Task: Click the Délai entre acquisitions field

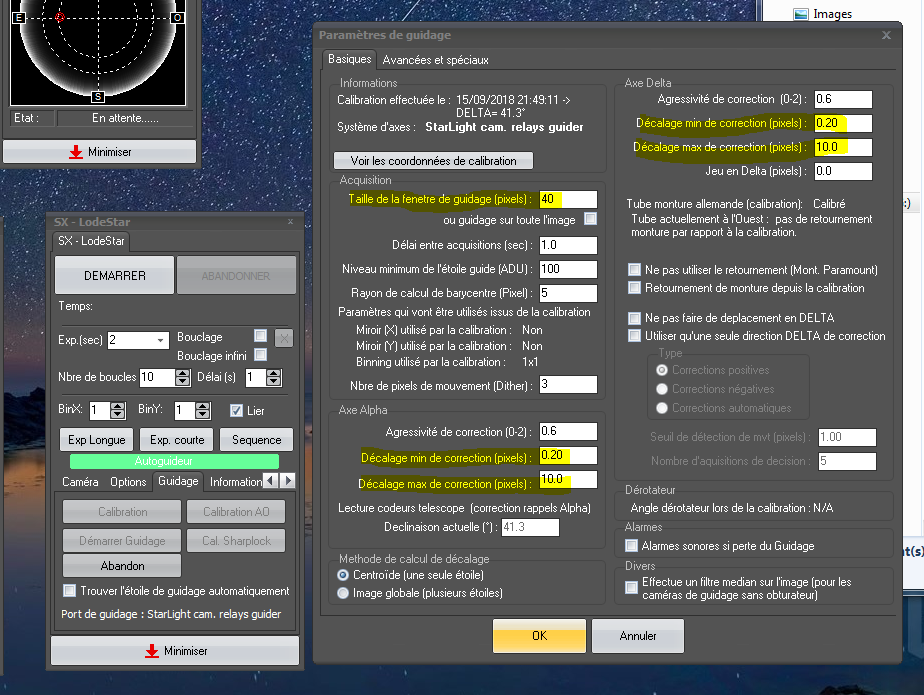Action: 568,245
